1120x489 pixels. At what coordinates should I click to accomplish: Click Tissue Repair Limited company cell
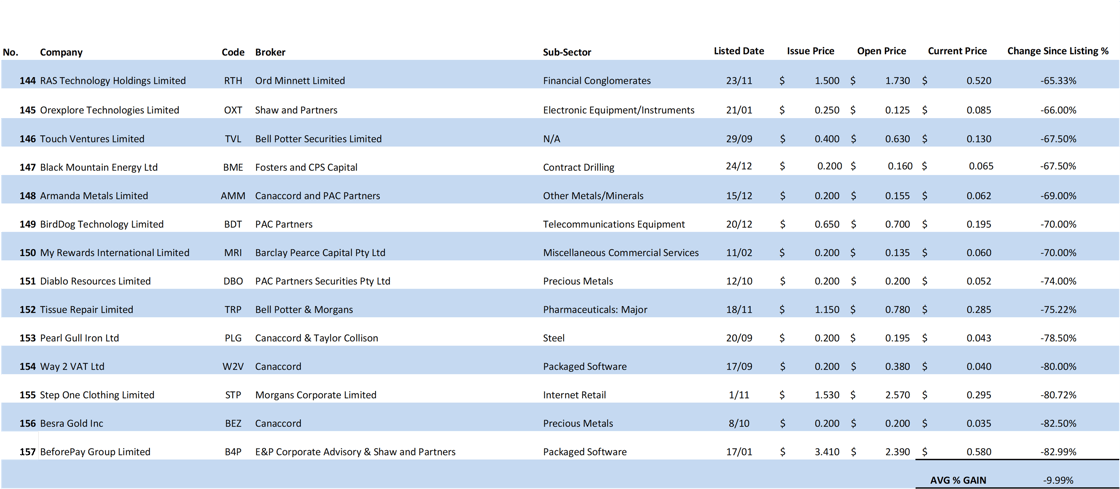pos(86,310)
